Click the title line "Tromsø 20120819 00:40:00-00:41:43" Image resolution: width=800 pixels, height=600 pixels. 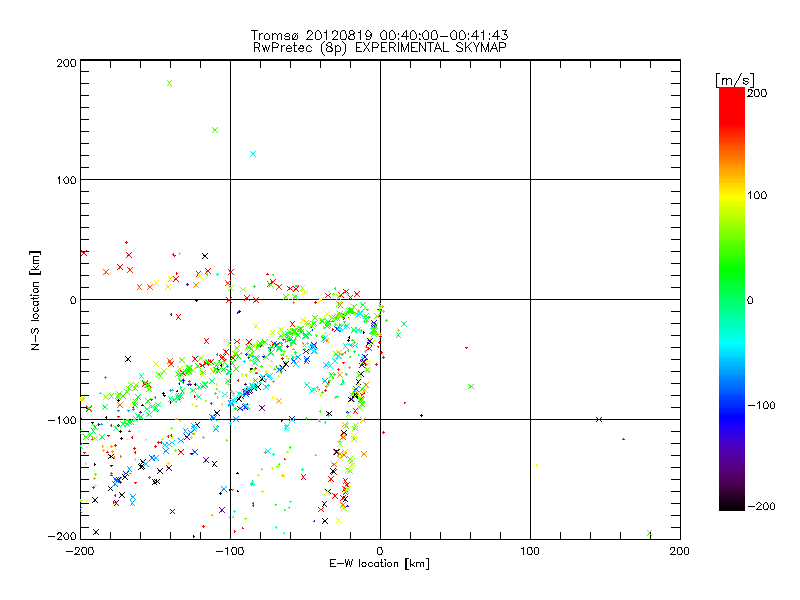[379, 35]
